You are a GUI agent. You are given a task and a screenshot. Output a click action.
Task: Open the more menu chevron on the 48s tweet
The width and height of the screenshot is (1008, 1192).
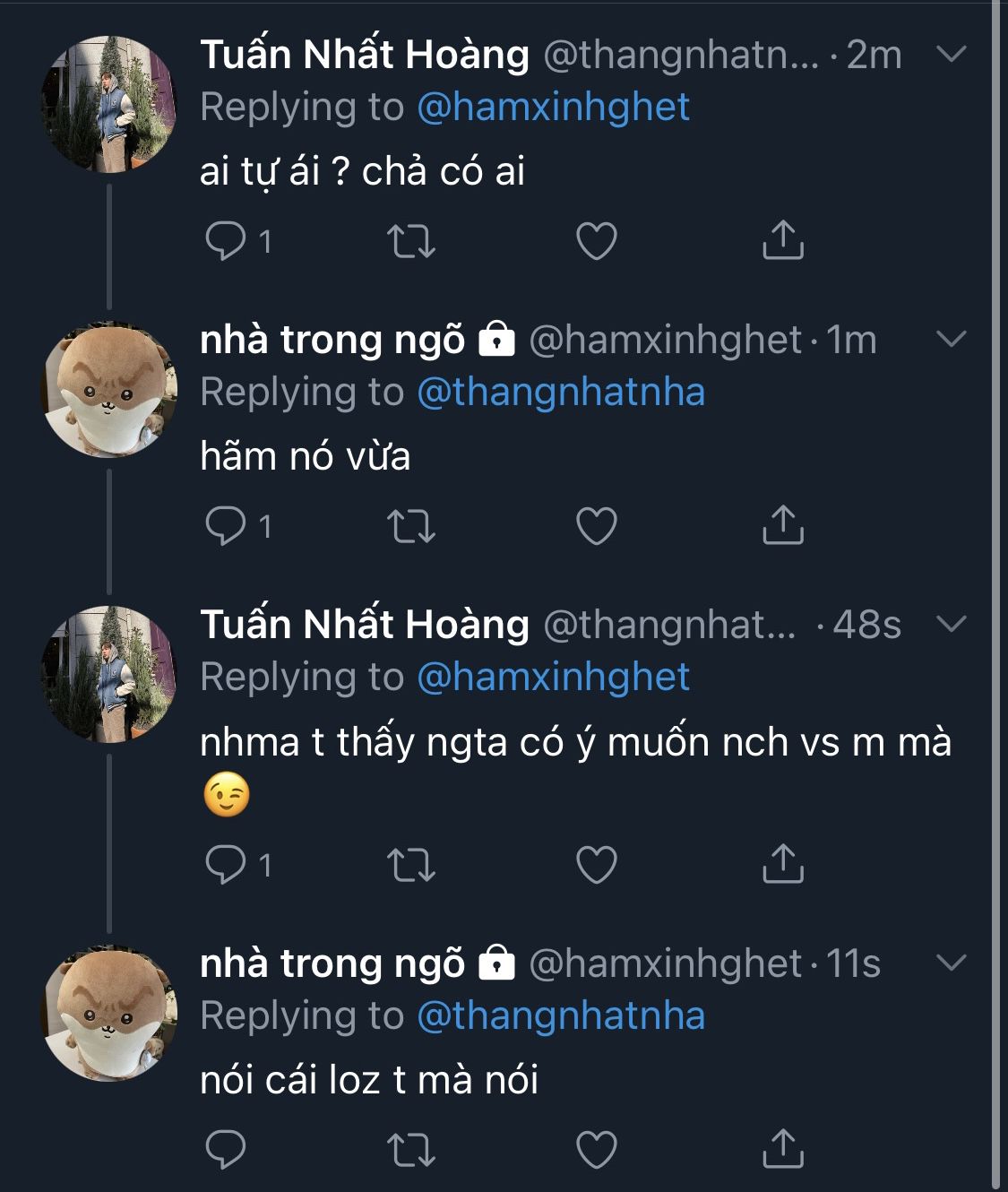pos(950,624)
